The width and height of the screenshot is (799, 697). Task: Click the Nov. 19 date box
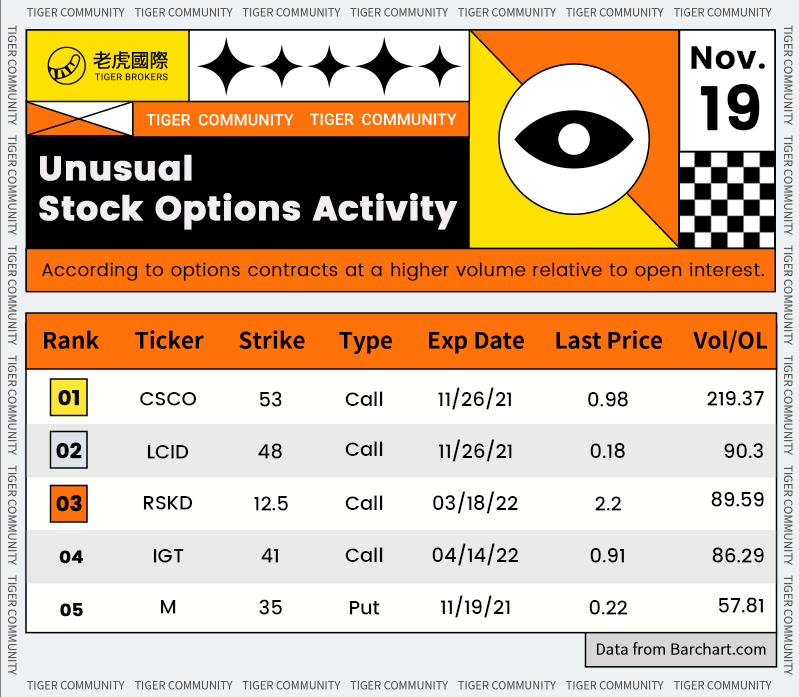pyautogui.click(x=727, y=88)
